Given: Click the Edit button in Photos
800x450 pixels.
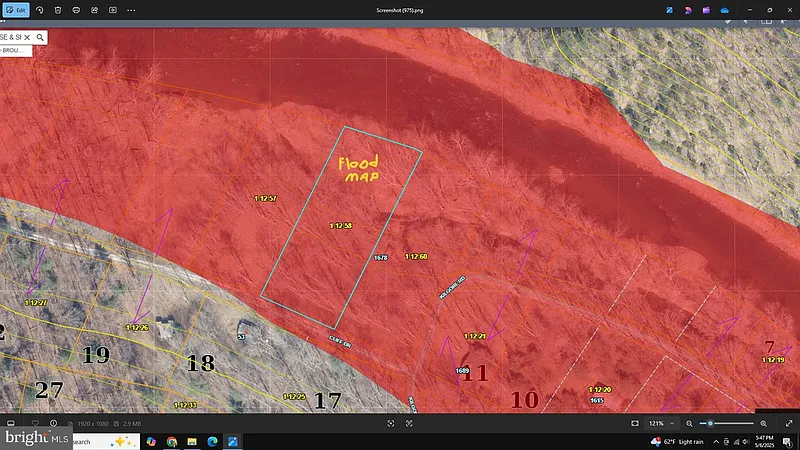Looking at the screenshot, I should click(15, 9).
